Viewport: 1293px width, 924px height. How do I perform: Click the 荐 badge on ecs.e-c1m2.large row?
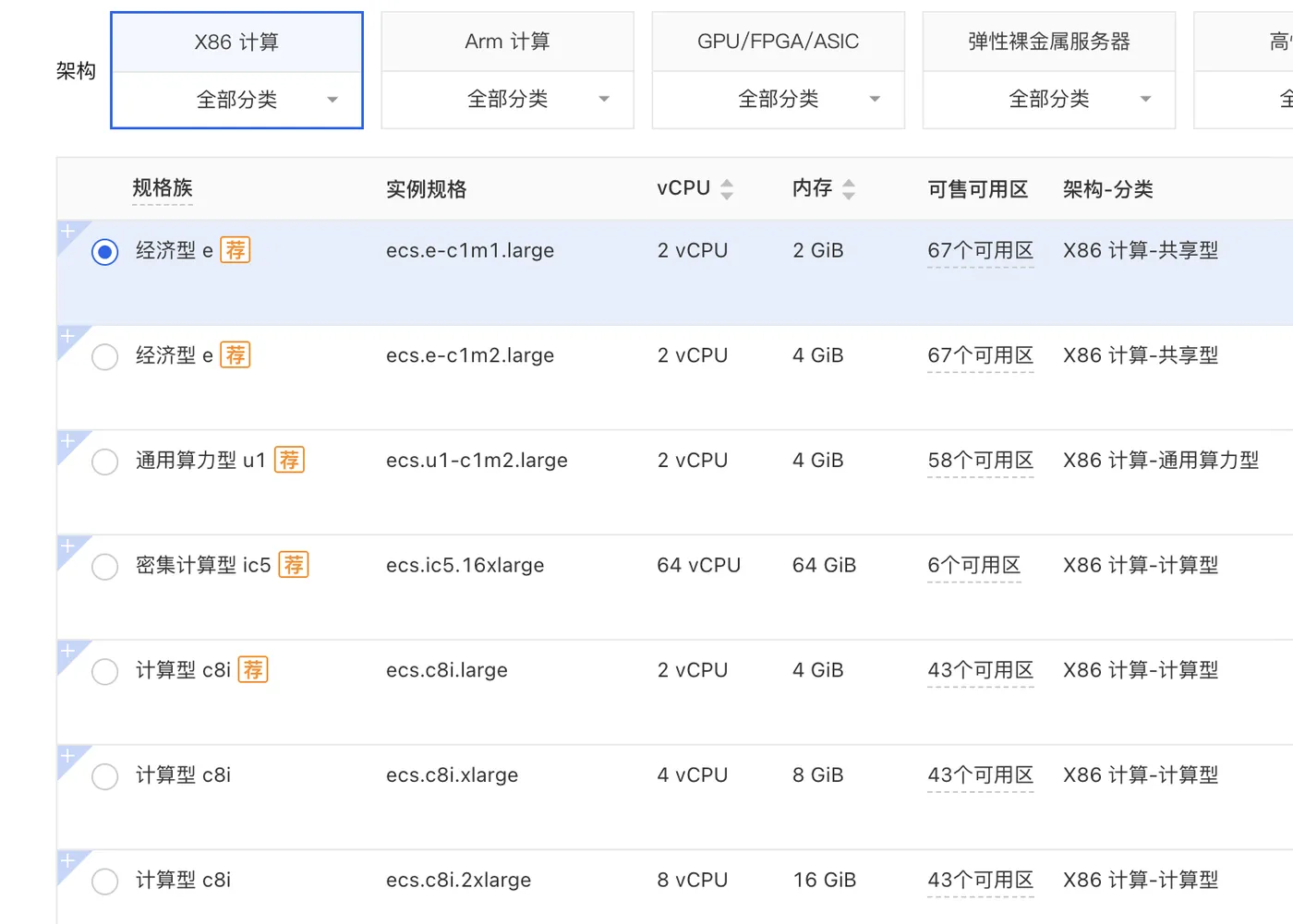[x=236, y=355]
